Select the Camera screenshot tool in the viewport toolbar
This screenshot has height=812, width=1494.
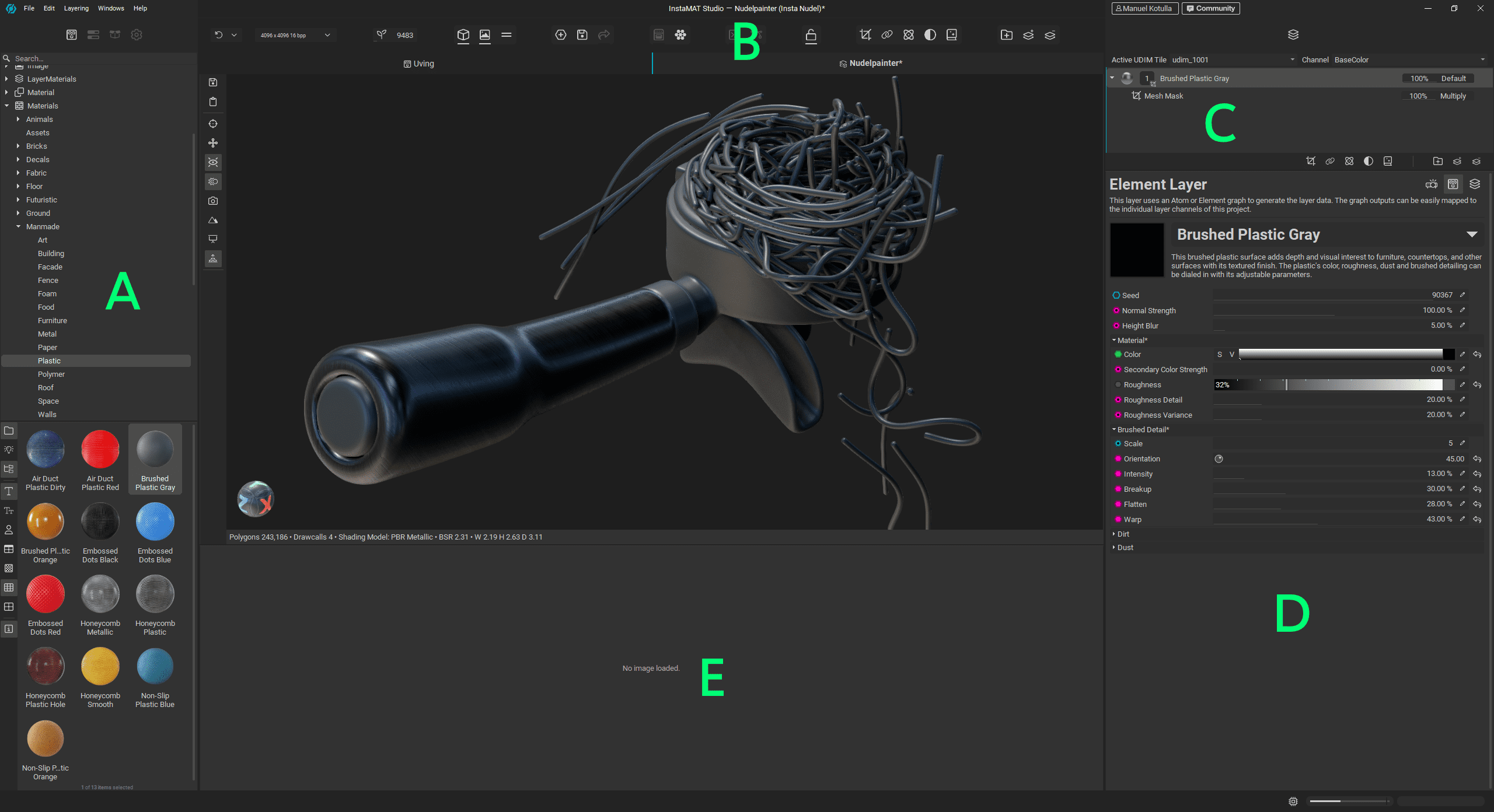click(x=213, y=201)
